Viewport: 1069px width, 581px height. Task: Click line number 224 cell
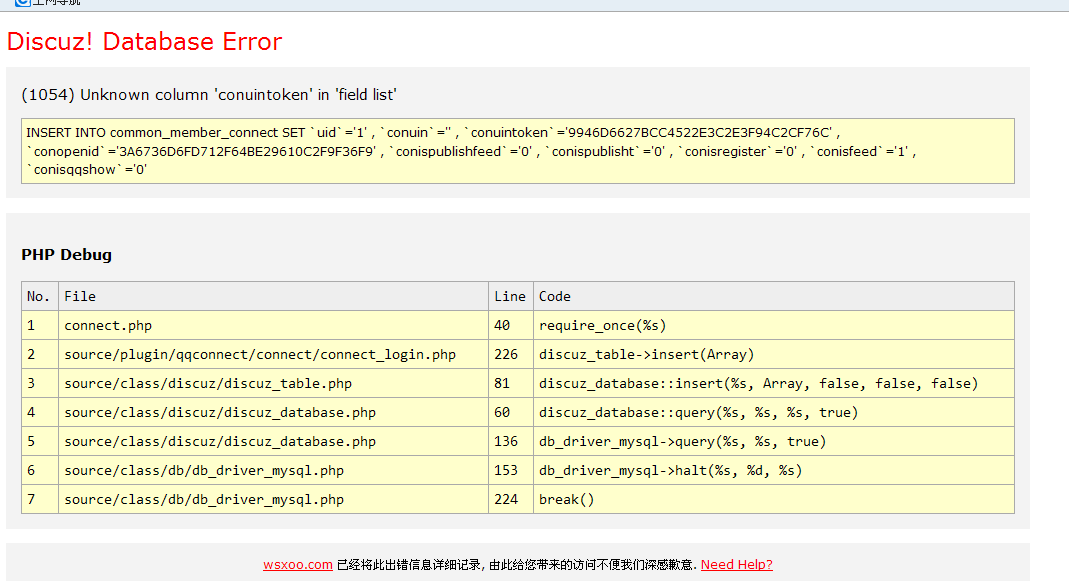point(511,499)
